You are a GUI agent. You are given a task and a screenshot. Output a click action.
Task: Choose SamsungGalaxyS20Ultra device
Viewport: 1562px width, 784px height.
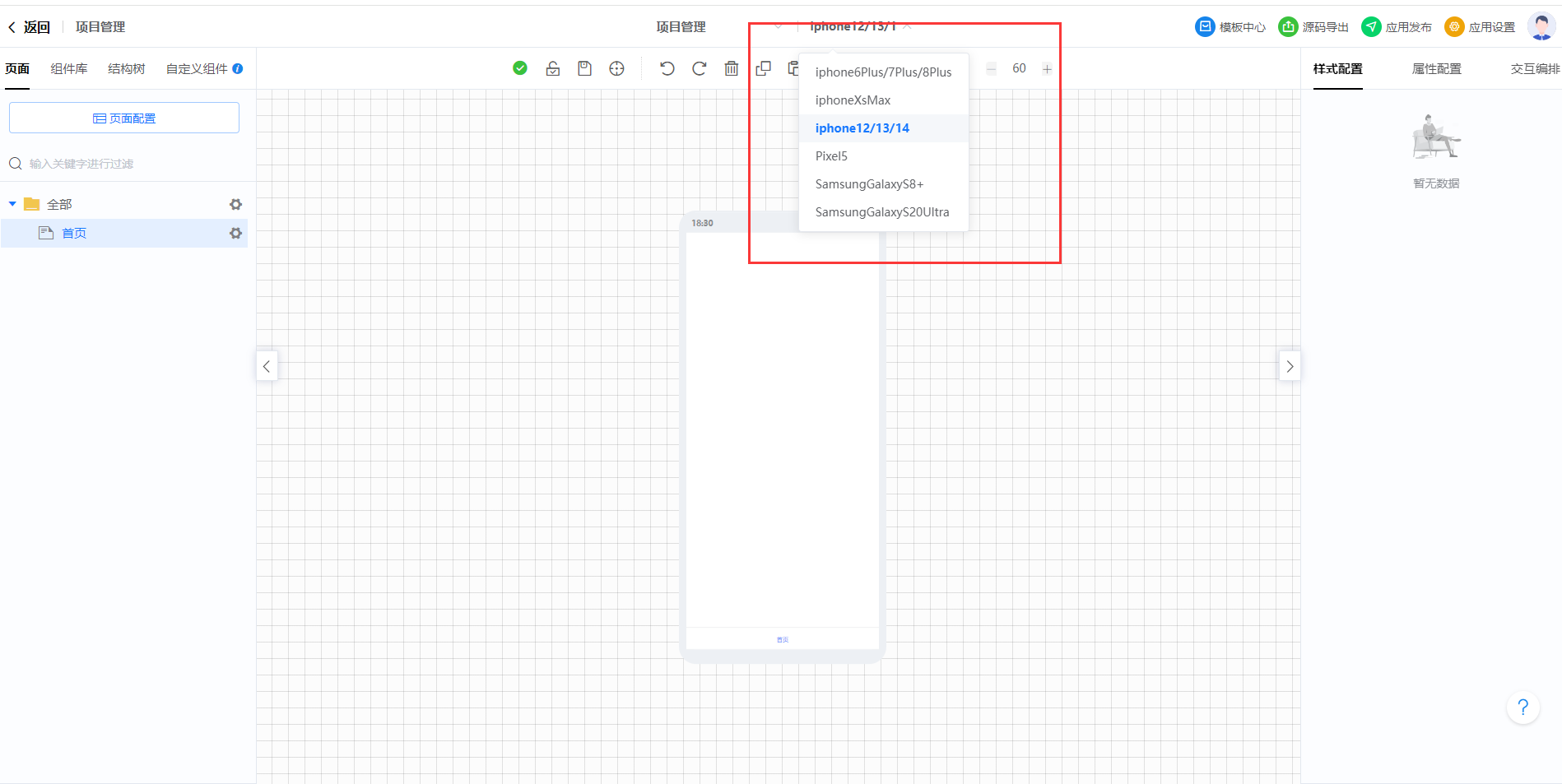pyautogui.click(x=884, y=212)
